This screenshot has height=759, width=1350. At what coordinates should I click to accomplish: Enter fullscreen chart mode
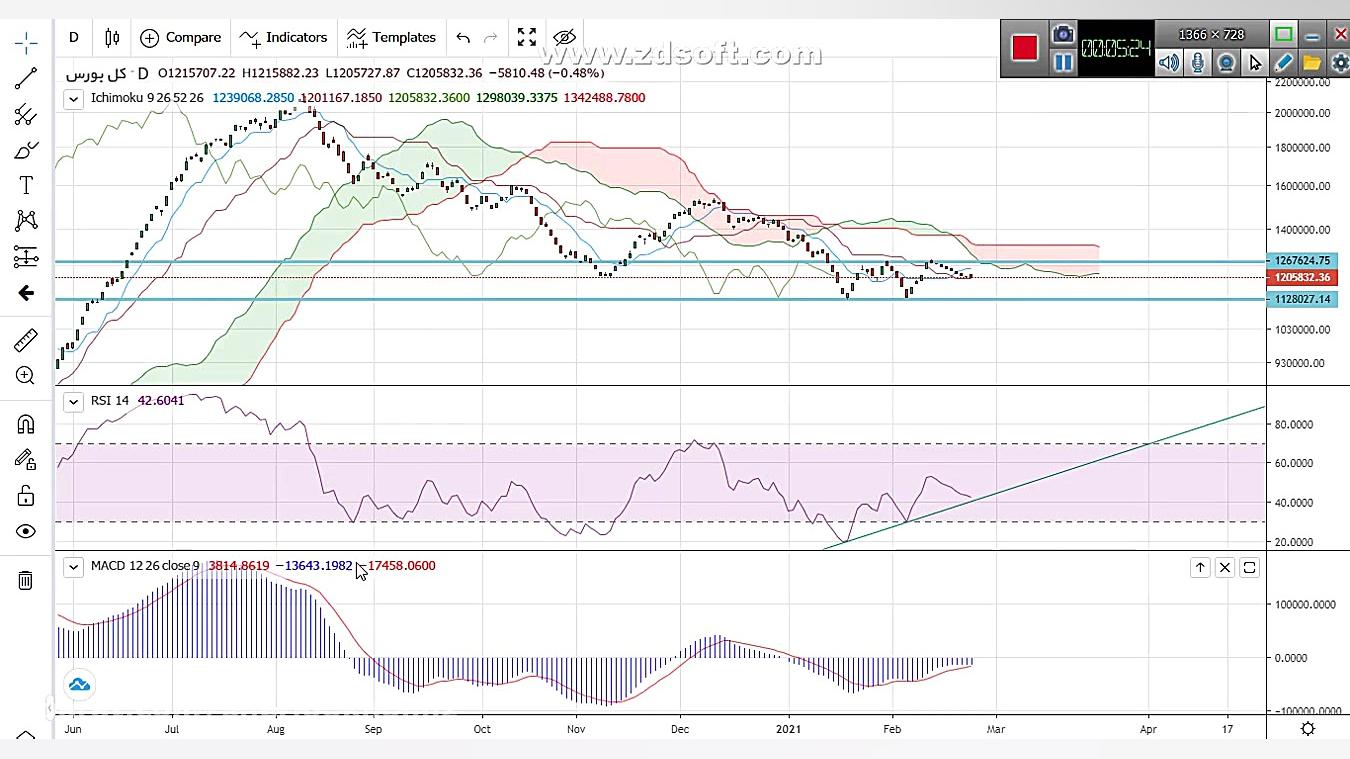(x=527, y=37)
